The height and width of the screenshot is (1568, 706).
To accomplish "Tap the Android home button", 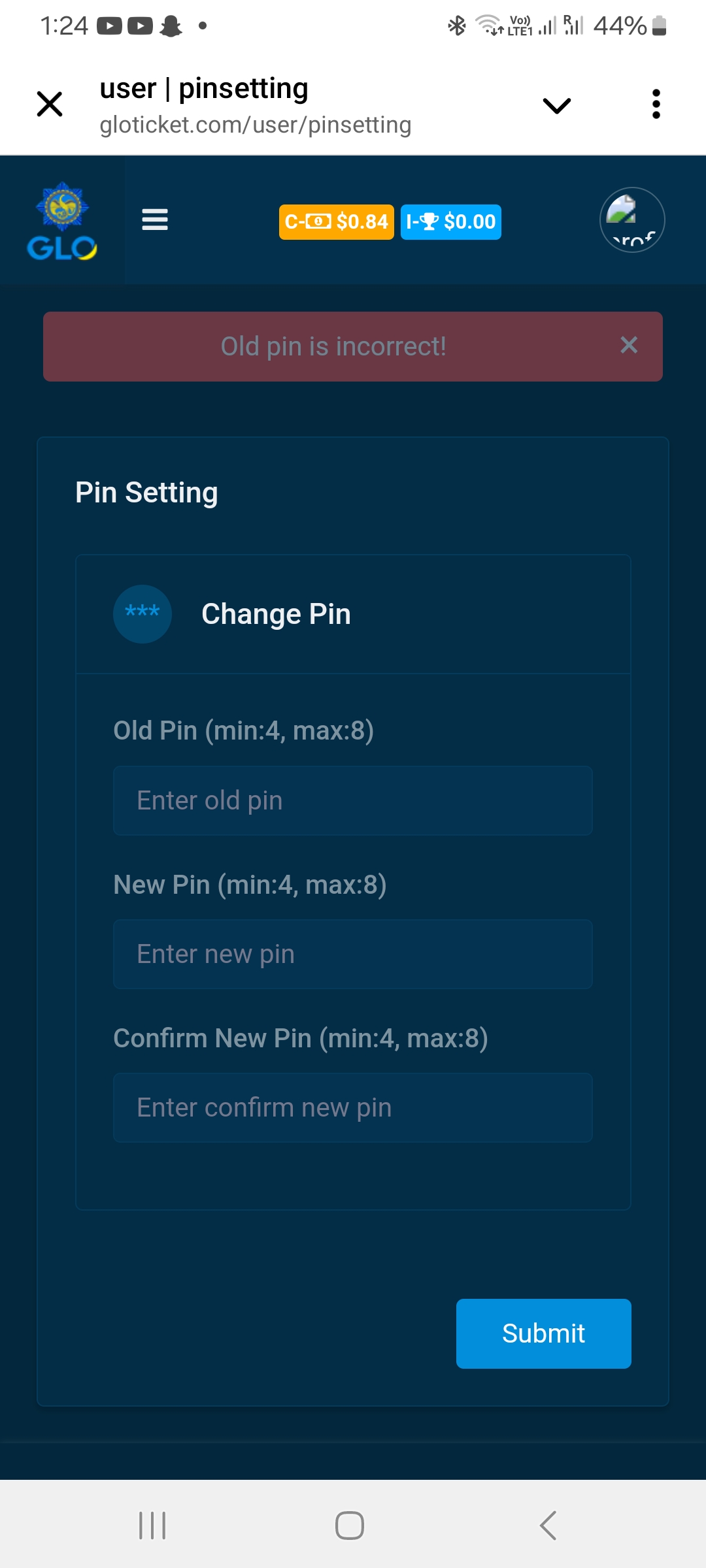I will (350, 1526).
